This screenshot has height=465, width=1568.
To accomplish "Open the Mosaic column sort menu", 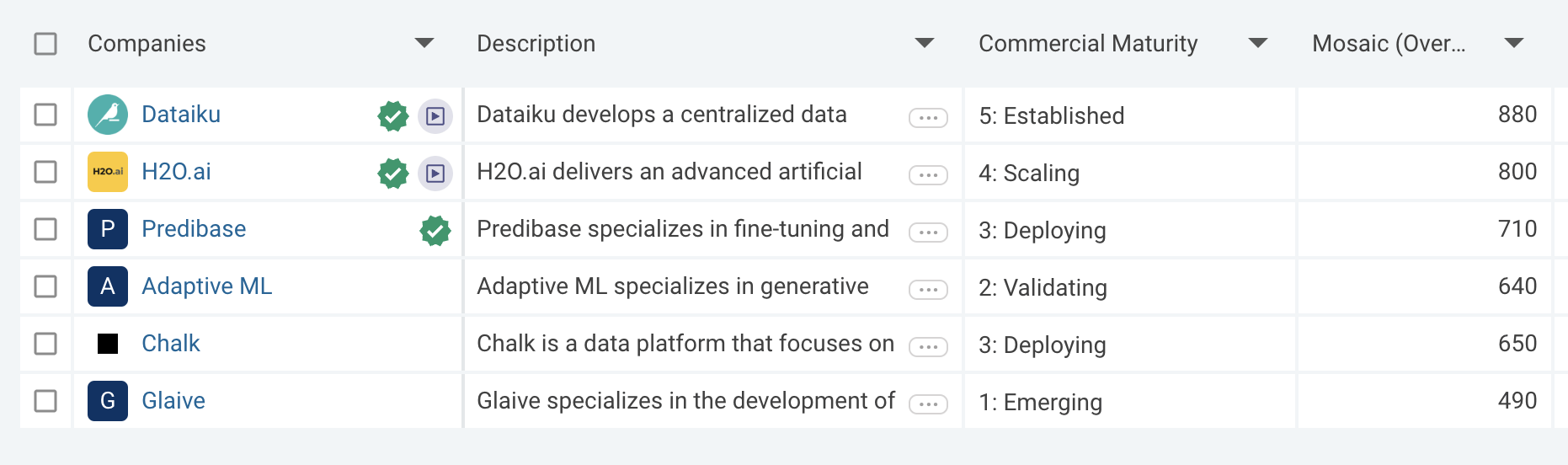I will pos(1514,43).
